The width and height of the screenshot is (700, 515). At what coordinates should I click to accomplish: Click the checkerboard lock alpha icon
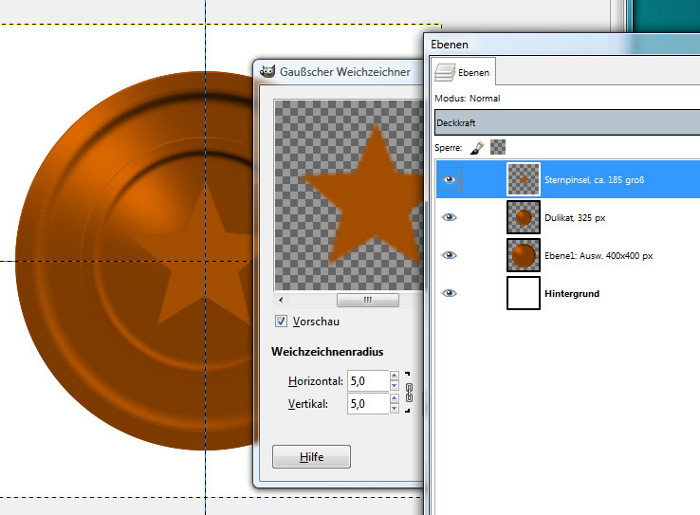[497, 147]
